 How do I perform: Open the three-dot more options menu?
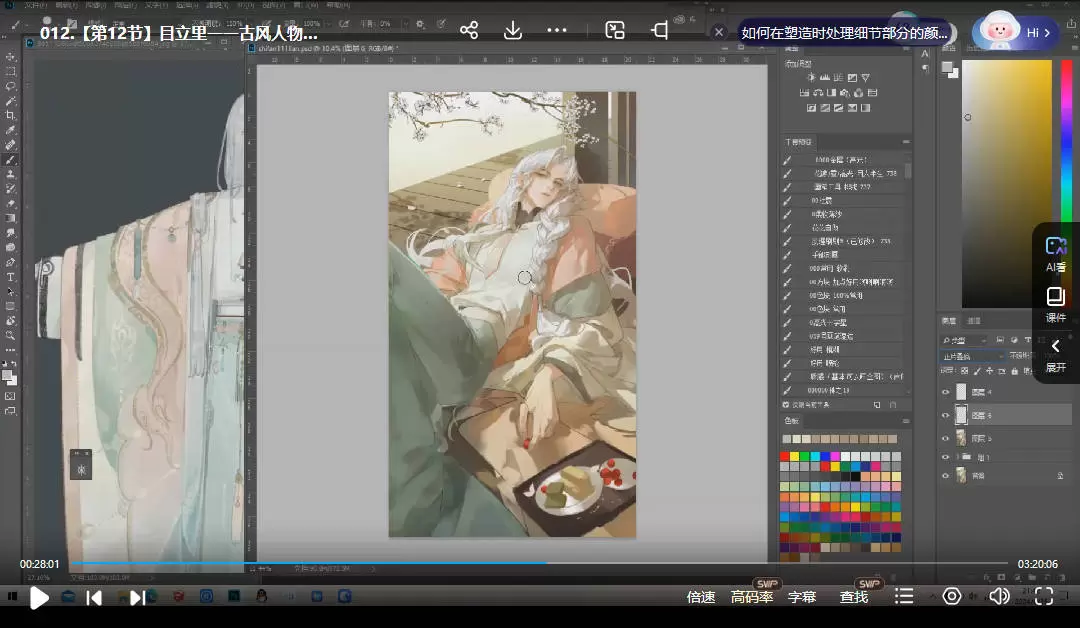coord(557,30)
